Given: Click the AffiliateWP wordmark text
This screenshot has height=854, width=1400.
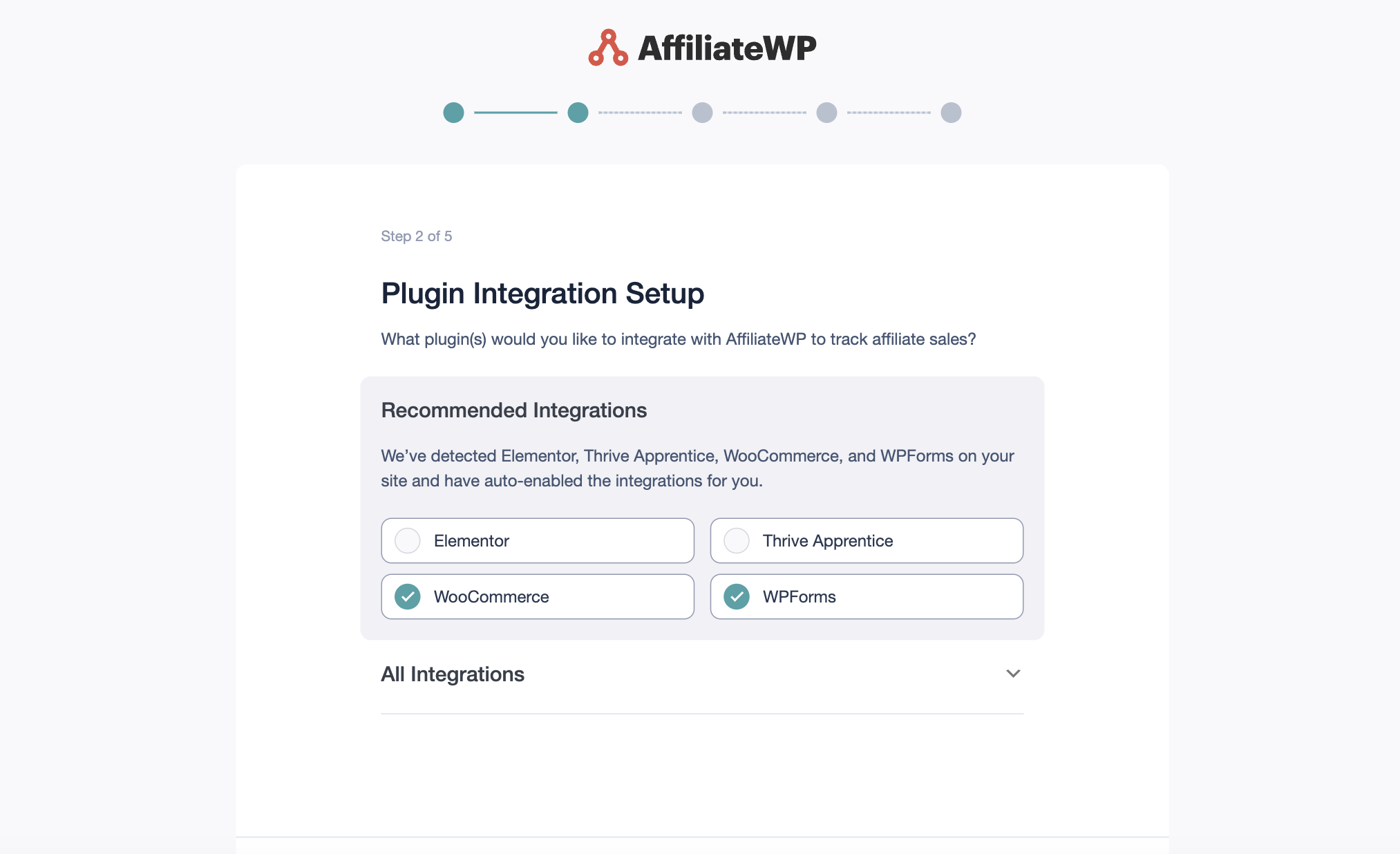Looking at the screenshot, I should pyautogui.click(x=727, y=48).
